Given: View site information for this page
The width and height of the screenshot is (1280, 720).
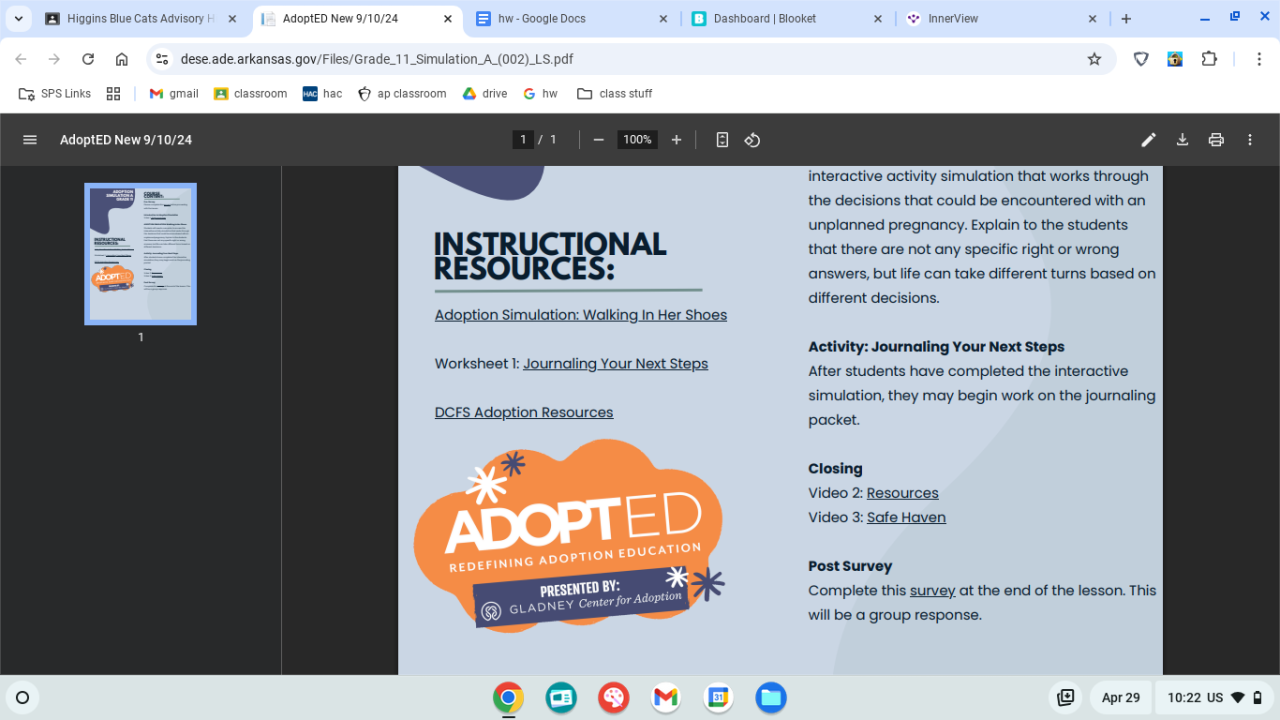Looking at the screenshot, I should (163, 59).
